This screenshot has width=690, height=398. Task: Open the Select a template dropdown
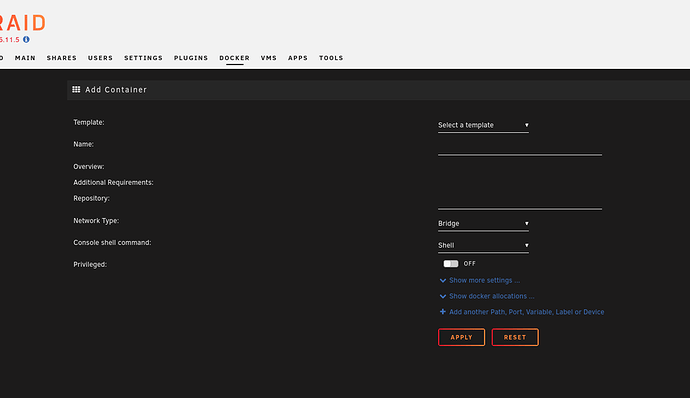[x=483, y=125]
